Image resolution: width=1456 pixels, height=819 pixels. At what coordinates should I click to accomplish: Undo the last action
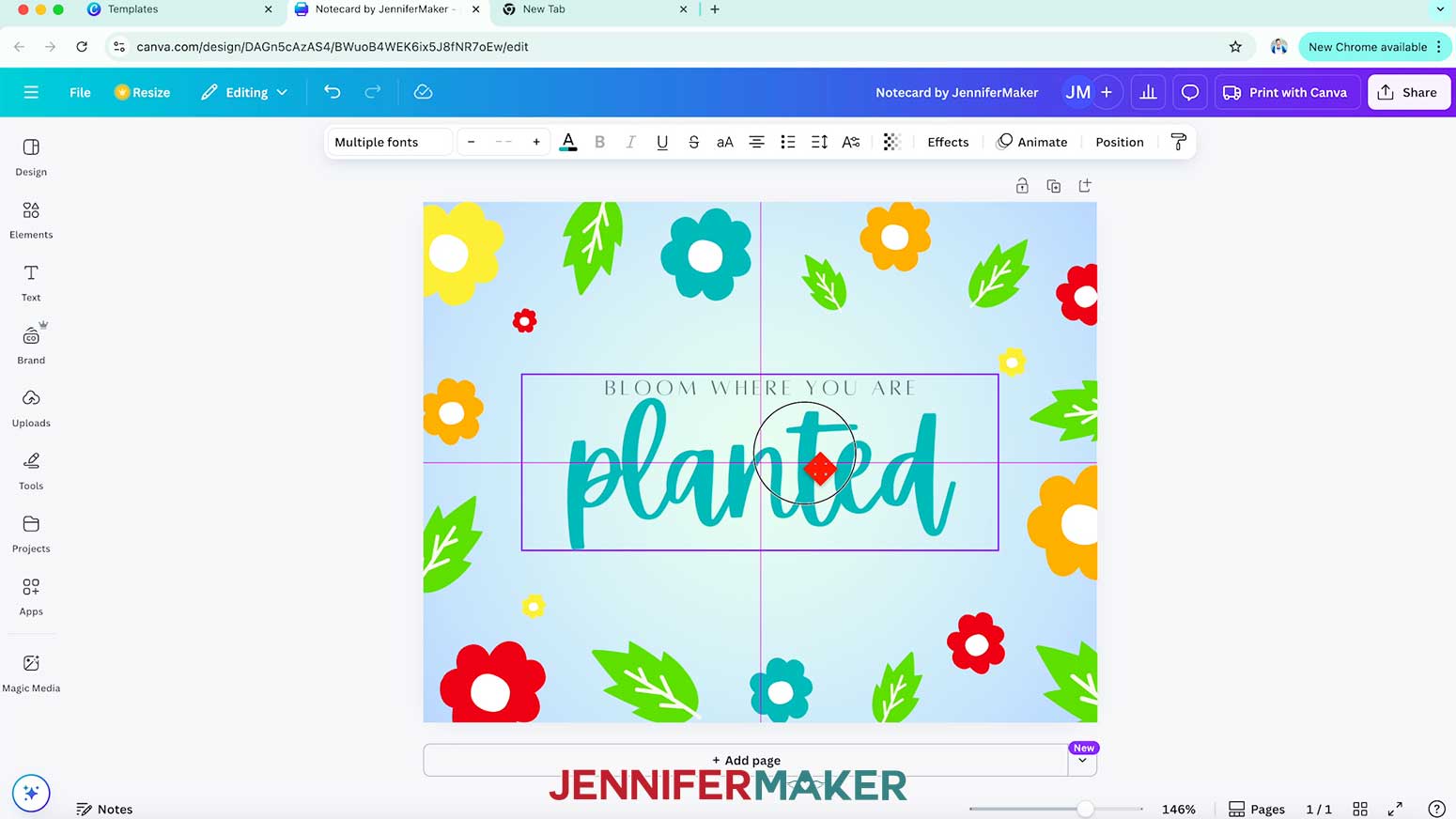[333, 92]
